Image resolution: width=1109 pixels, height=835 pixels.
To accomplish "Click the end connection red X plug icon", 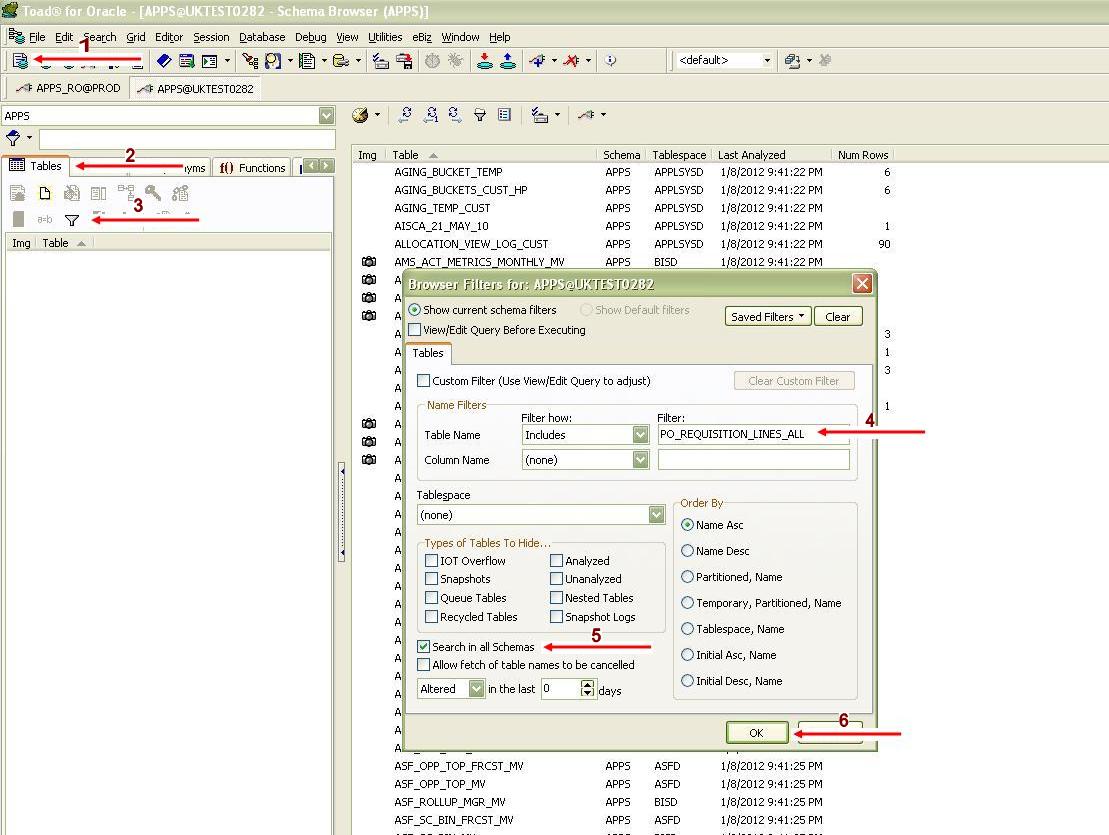I will [571, 61].
